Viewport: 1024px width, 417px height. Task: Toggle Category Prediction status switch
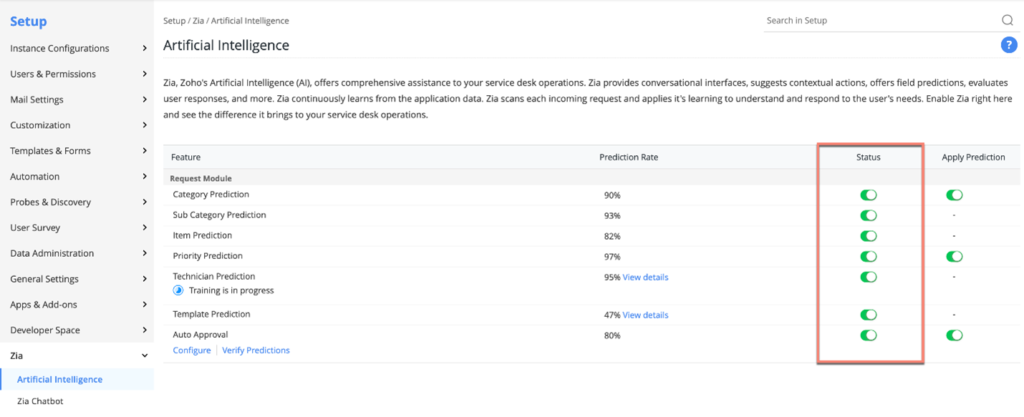click(x=868, y=195)
